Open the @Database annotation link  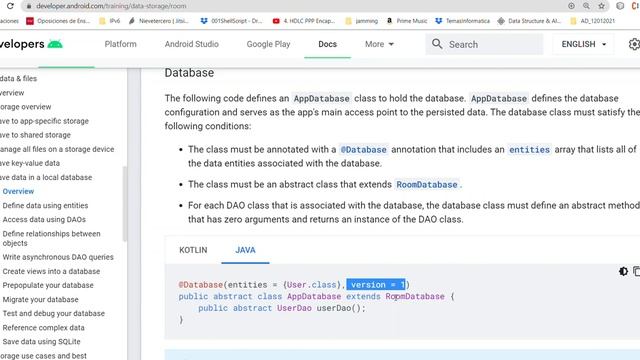point(363,150)
